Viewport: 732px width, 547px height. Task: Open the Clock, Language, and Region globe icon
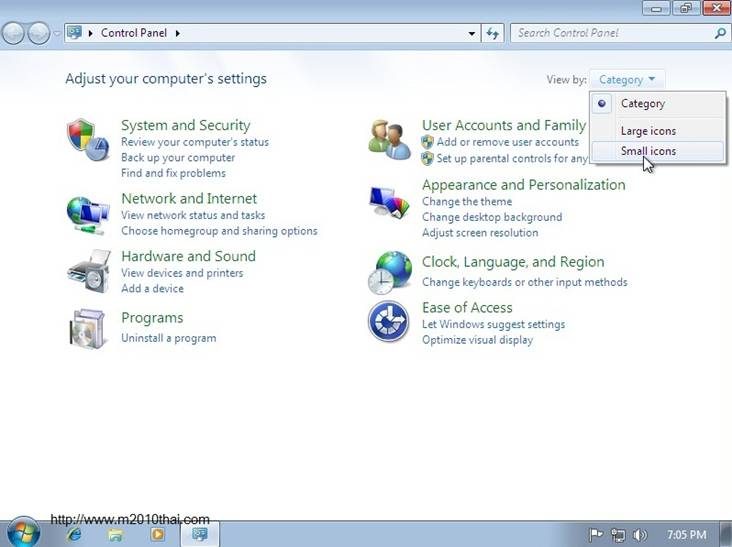pos(390,273)
